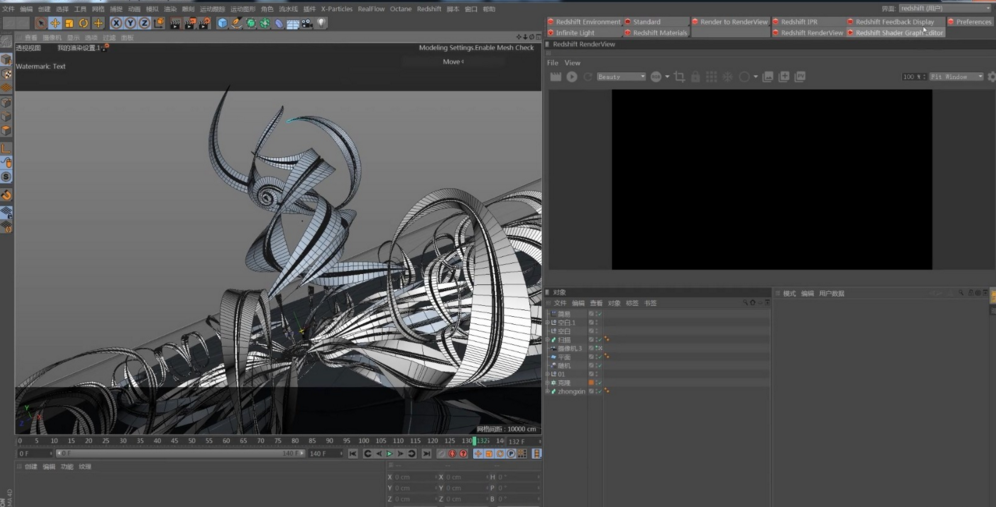Open the Beauty AOV dropdown
Image resolution: width=996 pixels, height=507 pixels.
point(620,77)
